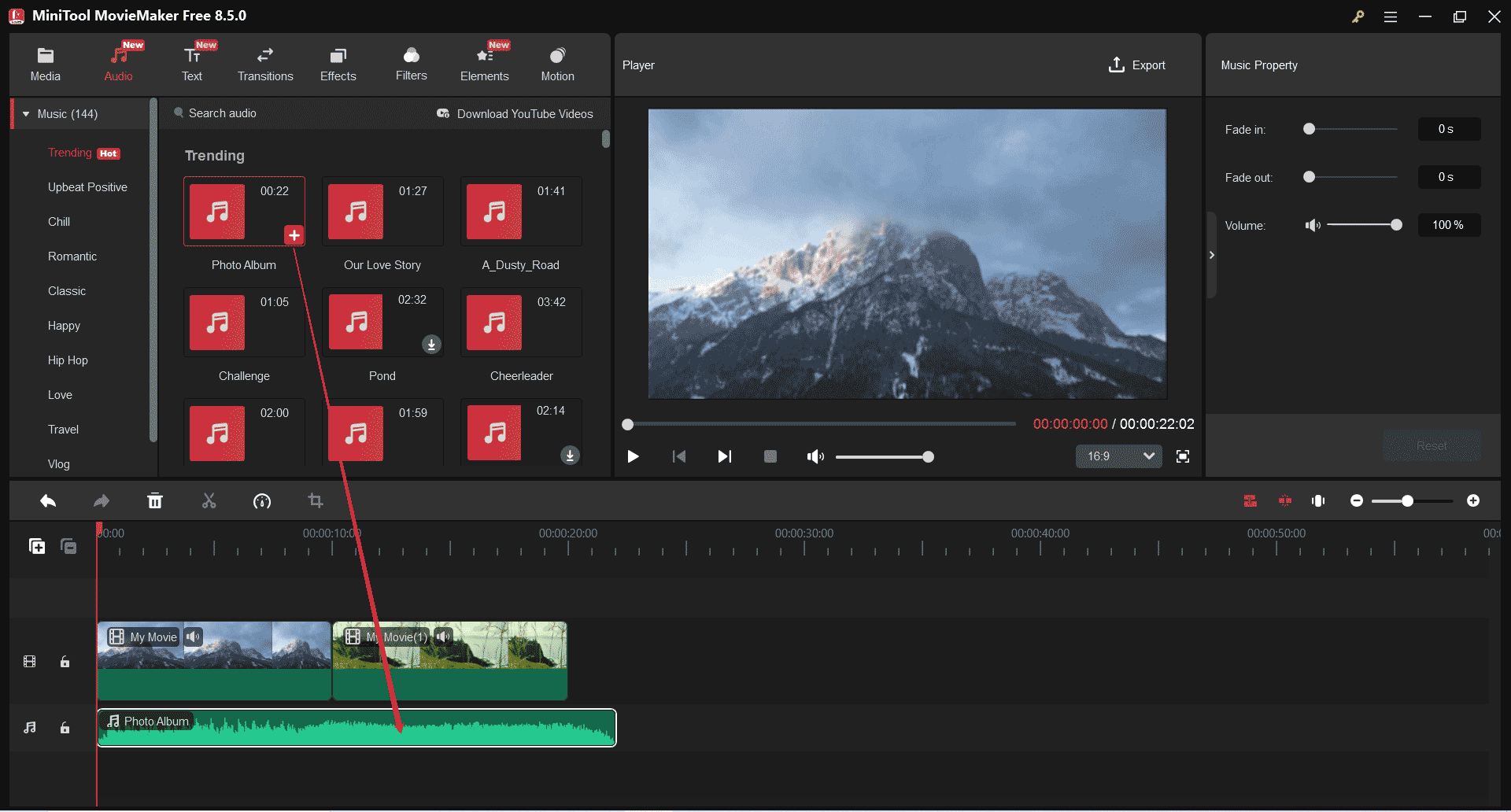This screenshot has height=812, width=1511.
Task: Collapse the Music Property panel
Action: pos(1212,255)
